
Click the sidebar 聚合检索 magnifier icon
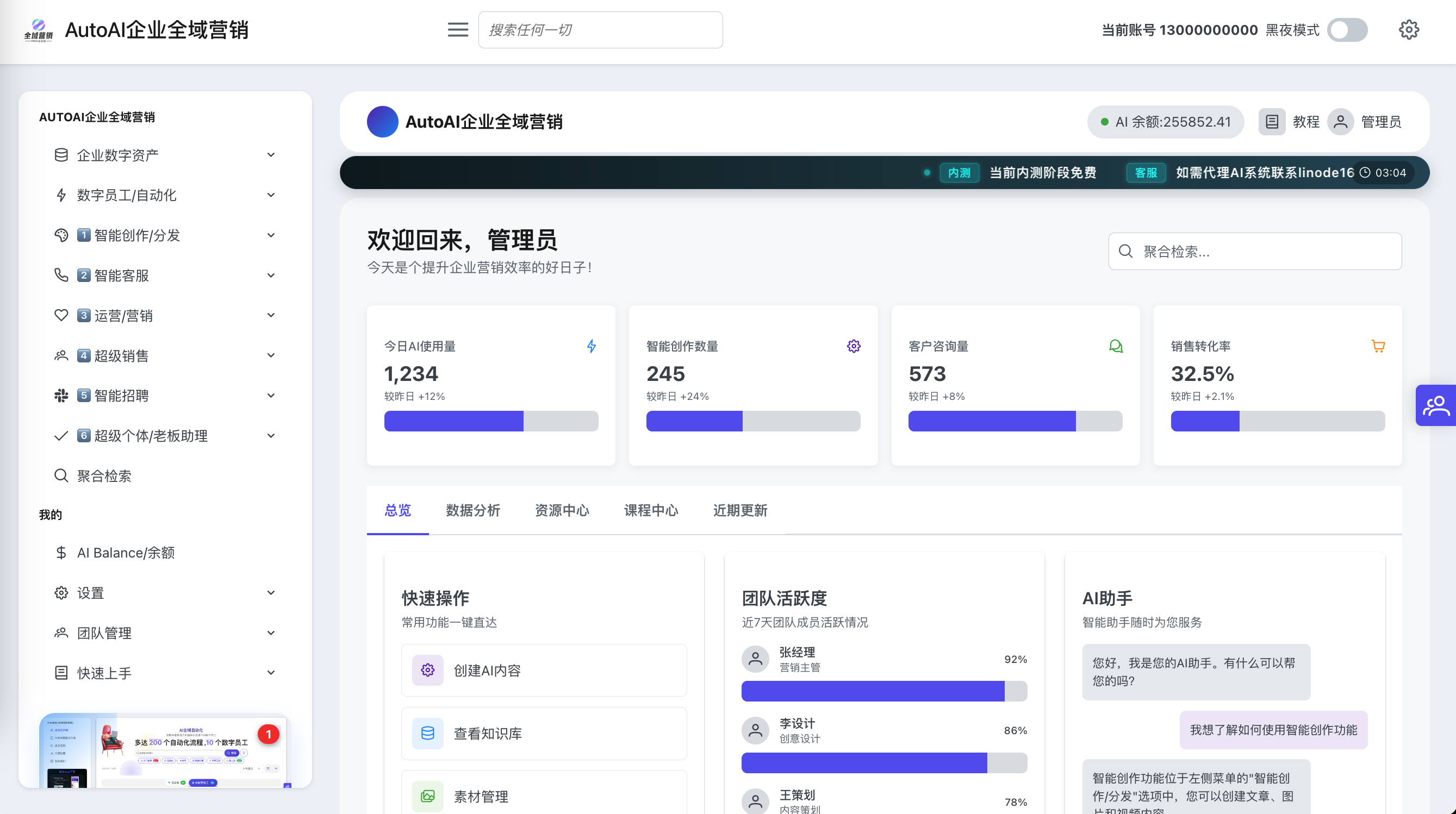click(61, 475)
